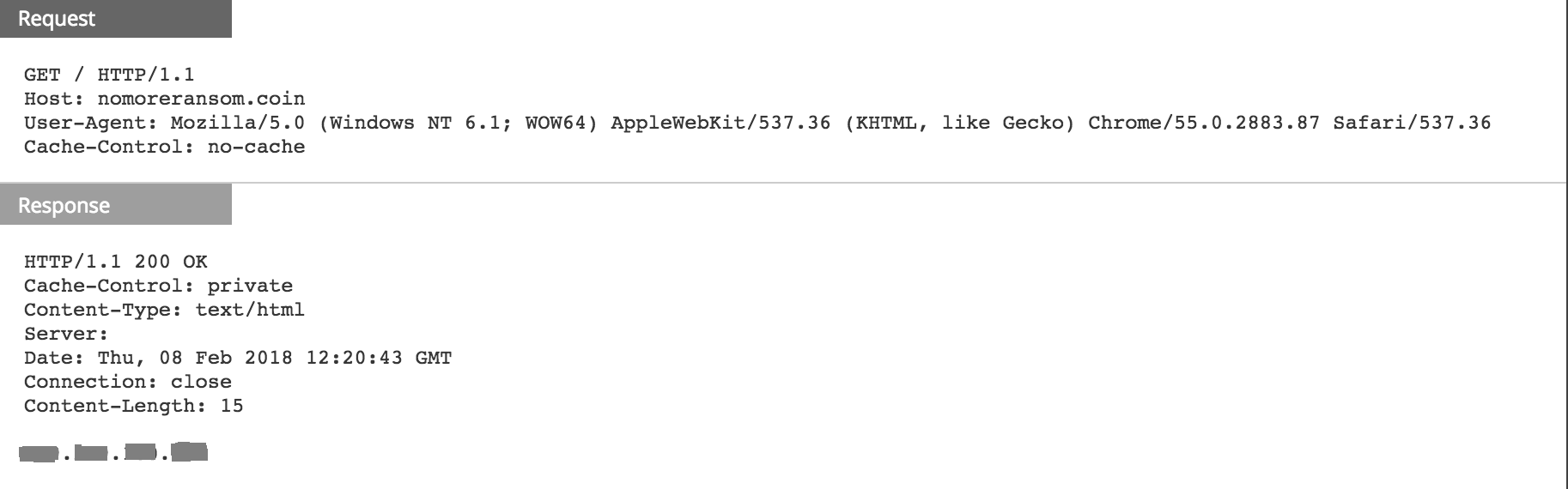Click the User-Agent header name
The width and height of the screenshot is (1568, 489).
coord(89,123)
